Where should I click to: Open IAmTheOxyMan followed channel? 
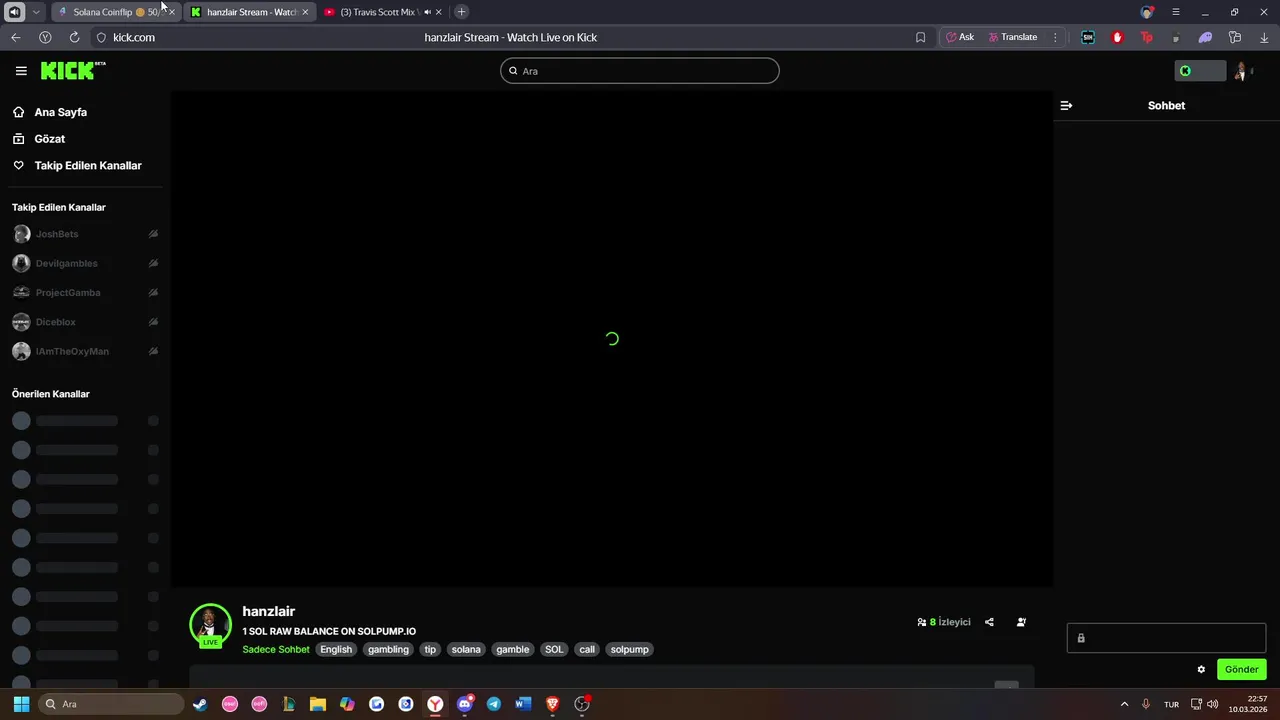point(72,351)
